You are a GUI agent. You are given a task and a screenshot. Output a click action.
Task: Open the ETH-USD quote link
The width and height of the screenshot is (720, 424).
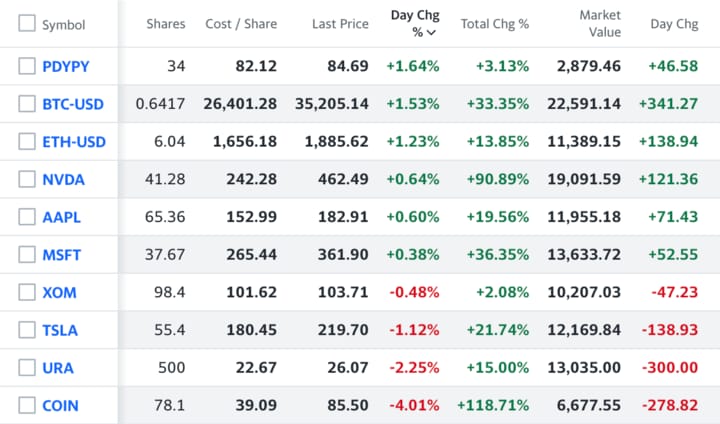pyautogui.click(x=73, y=142)
